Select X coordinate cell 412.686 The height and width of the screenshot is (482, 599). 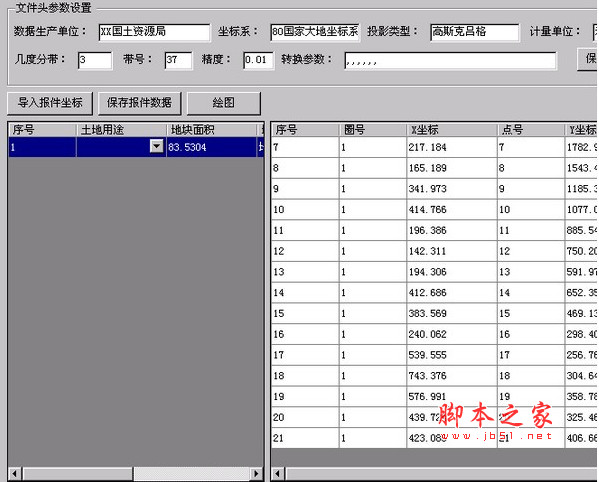pyautogui.click(x=452, y=293)
